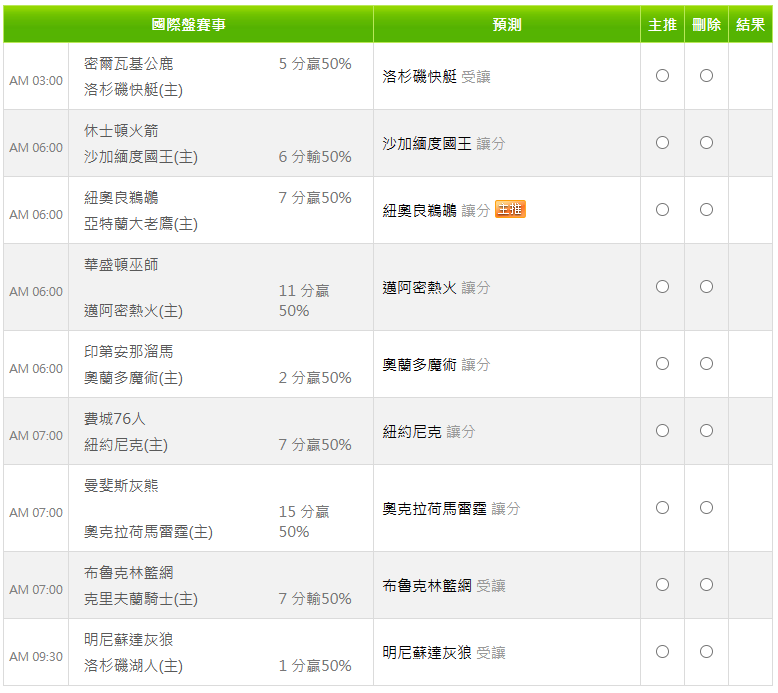Select 刪除 radio for 邁阿密熱火 讓分 row
The image size is (778, 693).
click(706, 287)
